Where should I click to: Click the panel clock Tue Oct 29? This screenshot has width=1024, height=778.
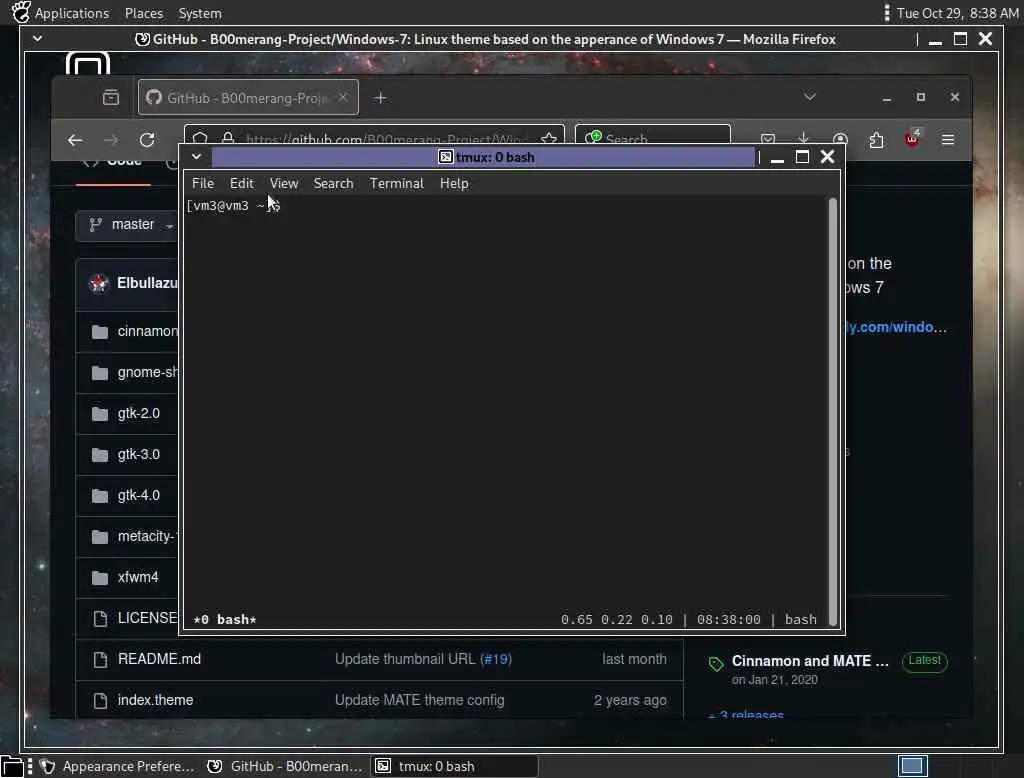pyautogui.click(x=957, y=13)
